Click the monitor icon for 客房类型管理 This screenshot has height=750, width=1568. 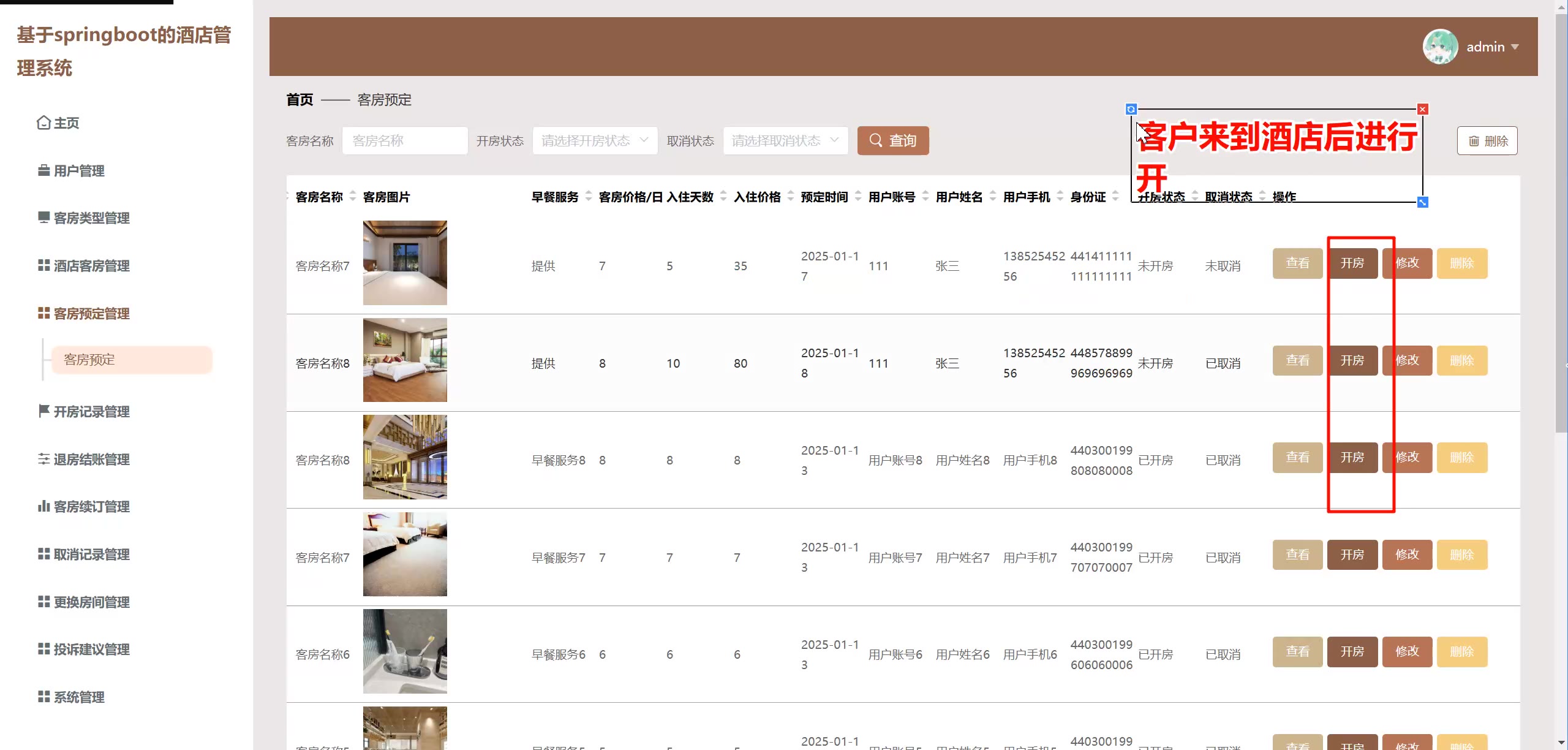(x=43, y=218)
